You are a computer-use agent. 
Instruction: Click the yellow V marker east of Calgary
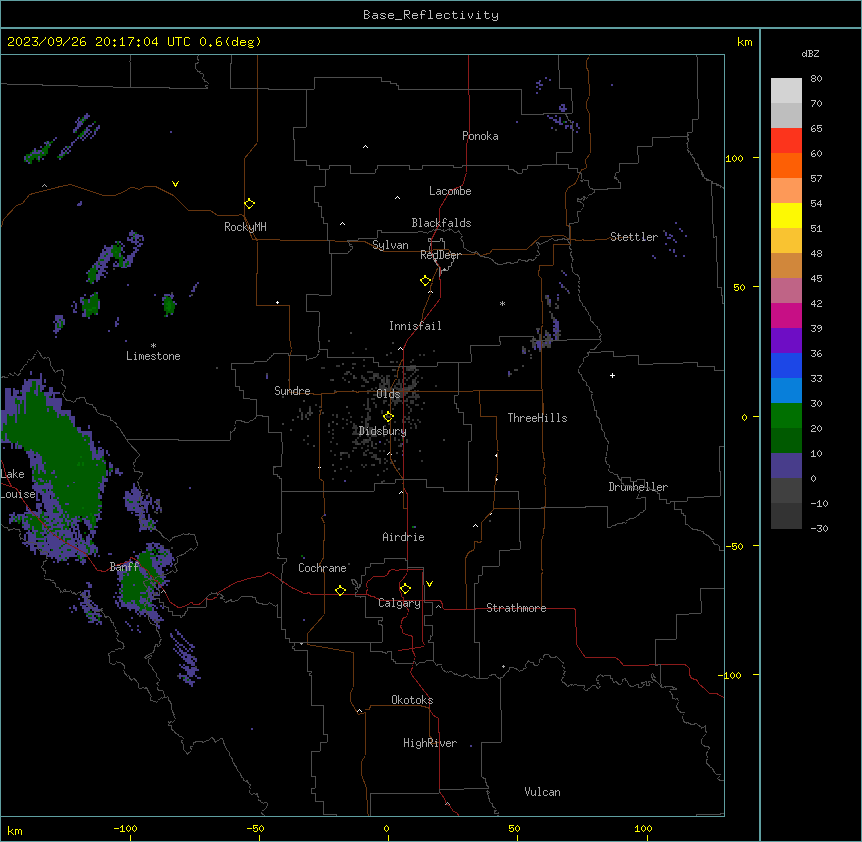coord(429,584)
